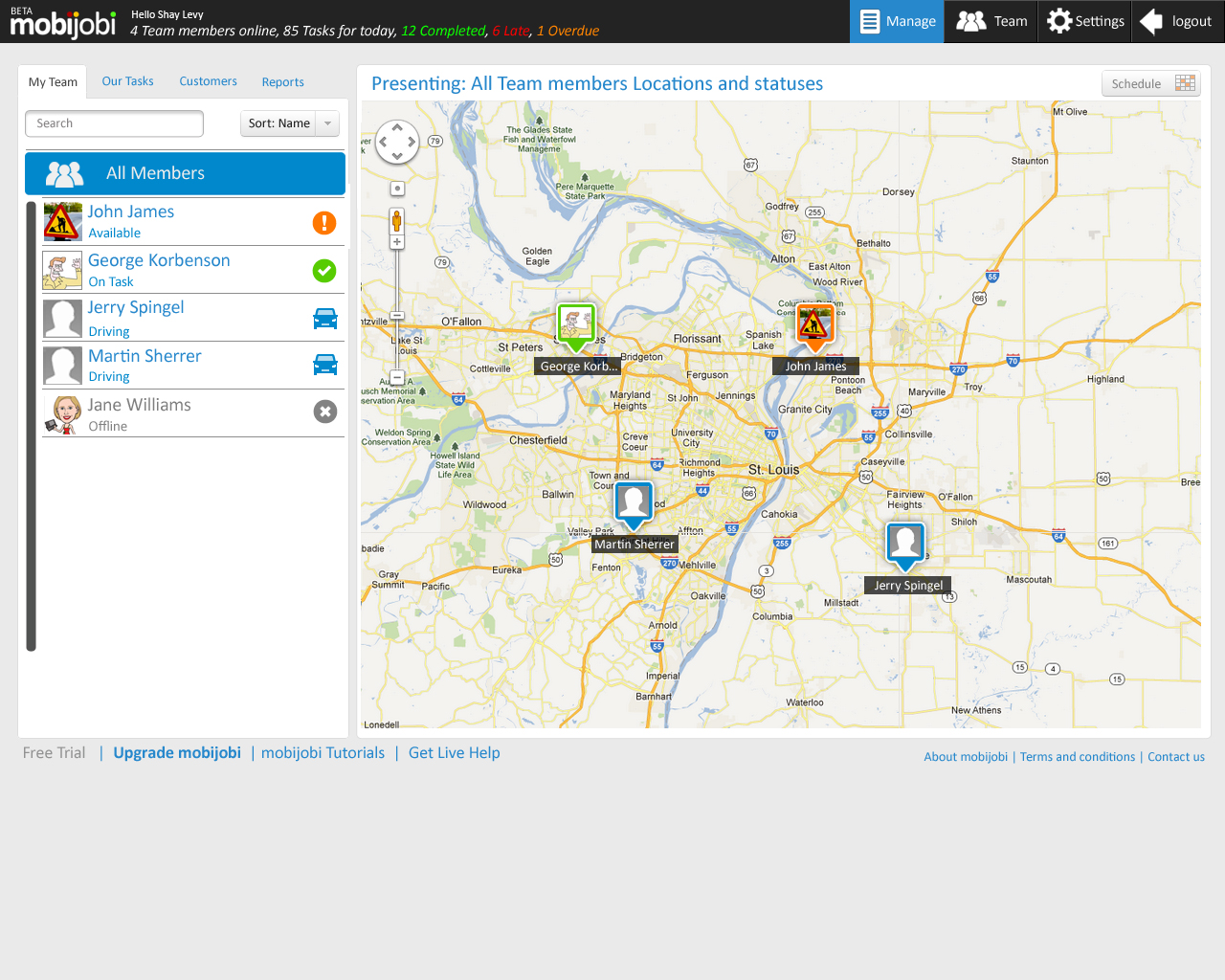Click George Korbenson's green checkmark status icon

pos(324,271)
